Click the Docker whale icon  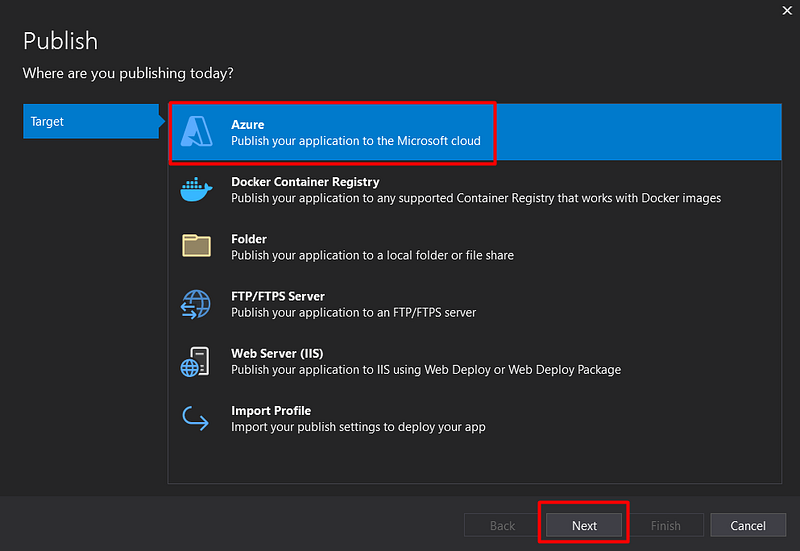pos(196,190)
